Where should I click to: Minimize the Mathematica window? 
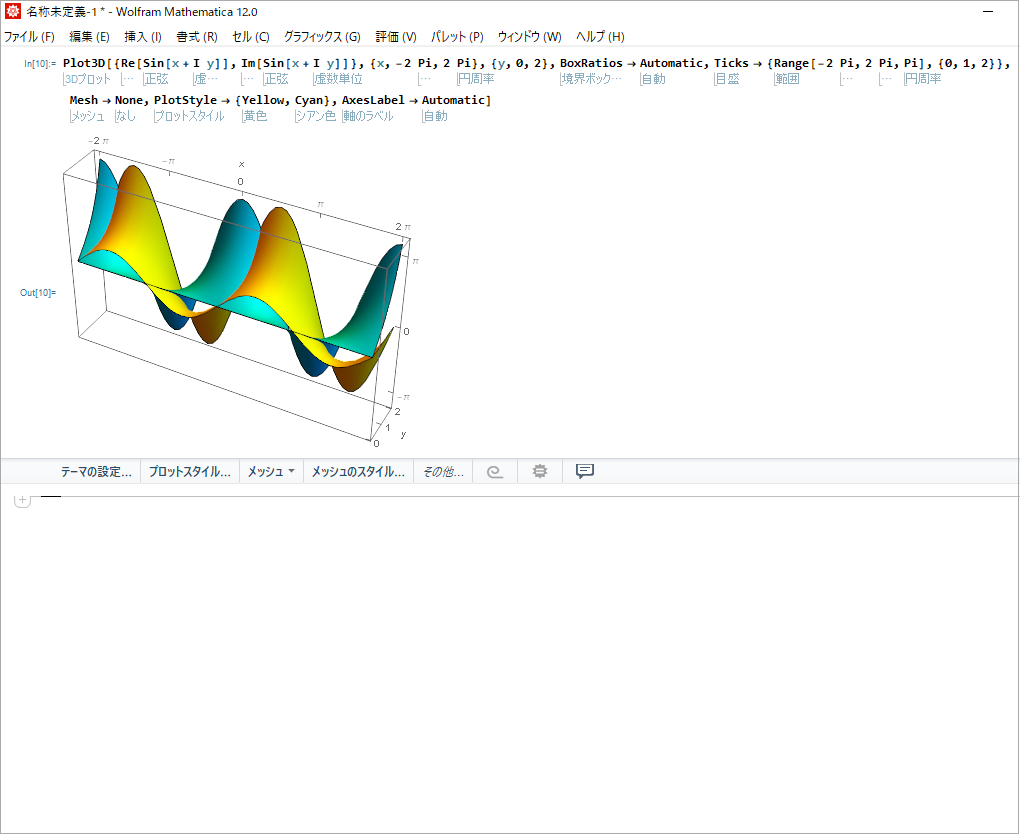click(x=988, y=12)
